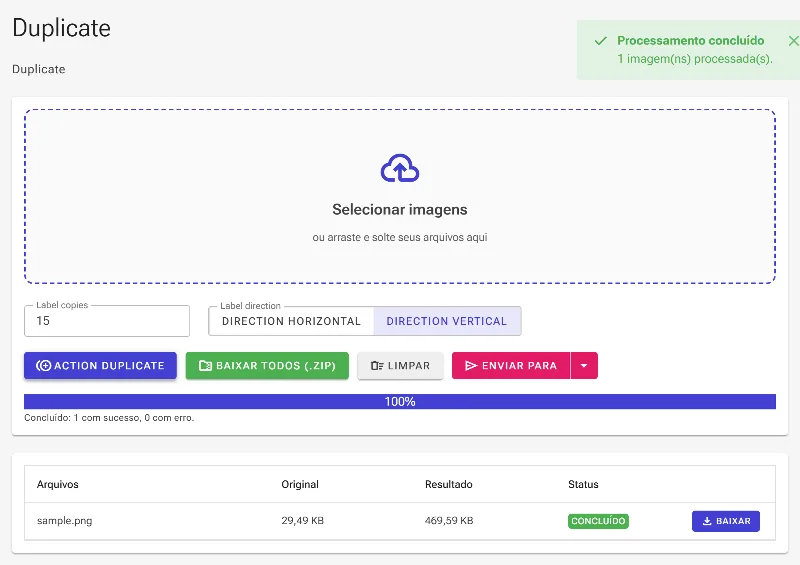The height and width of the screenshot is (565, 800).
Task: Click the Original column header
Action: pos(300,484)
